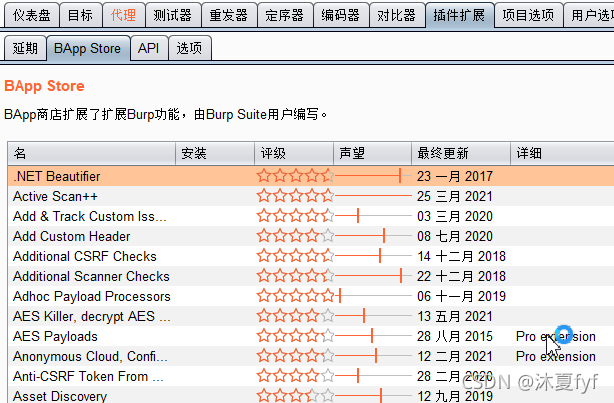
Task: Click star rating of AES Killer row
Action: click(296, 316)
